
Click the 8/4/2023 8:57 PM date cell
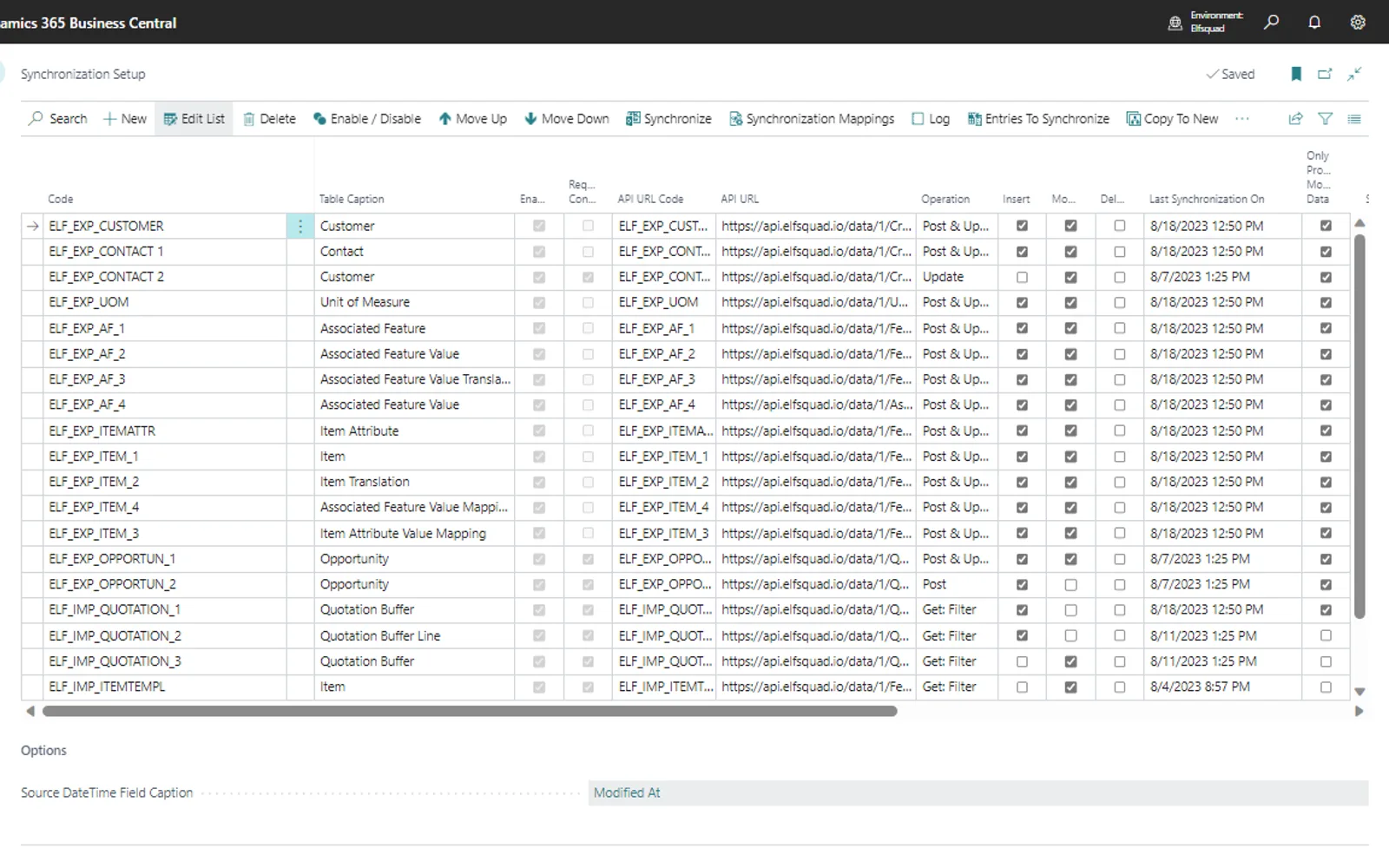[x=1222, y=687]
